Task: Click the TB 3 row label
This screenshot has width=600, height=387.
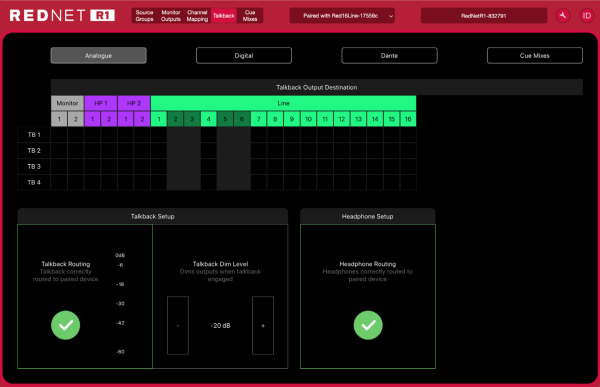Action: click(x=34, y=167)
